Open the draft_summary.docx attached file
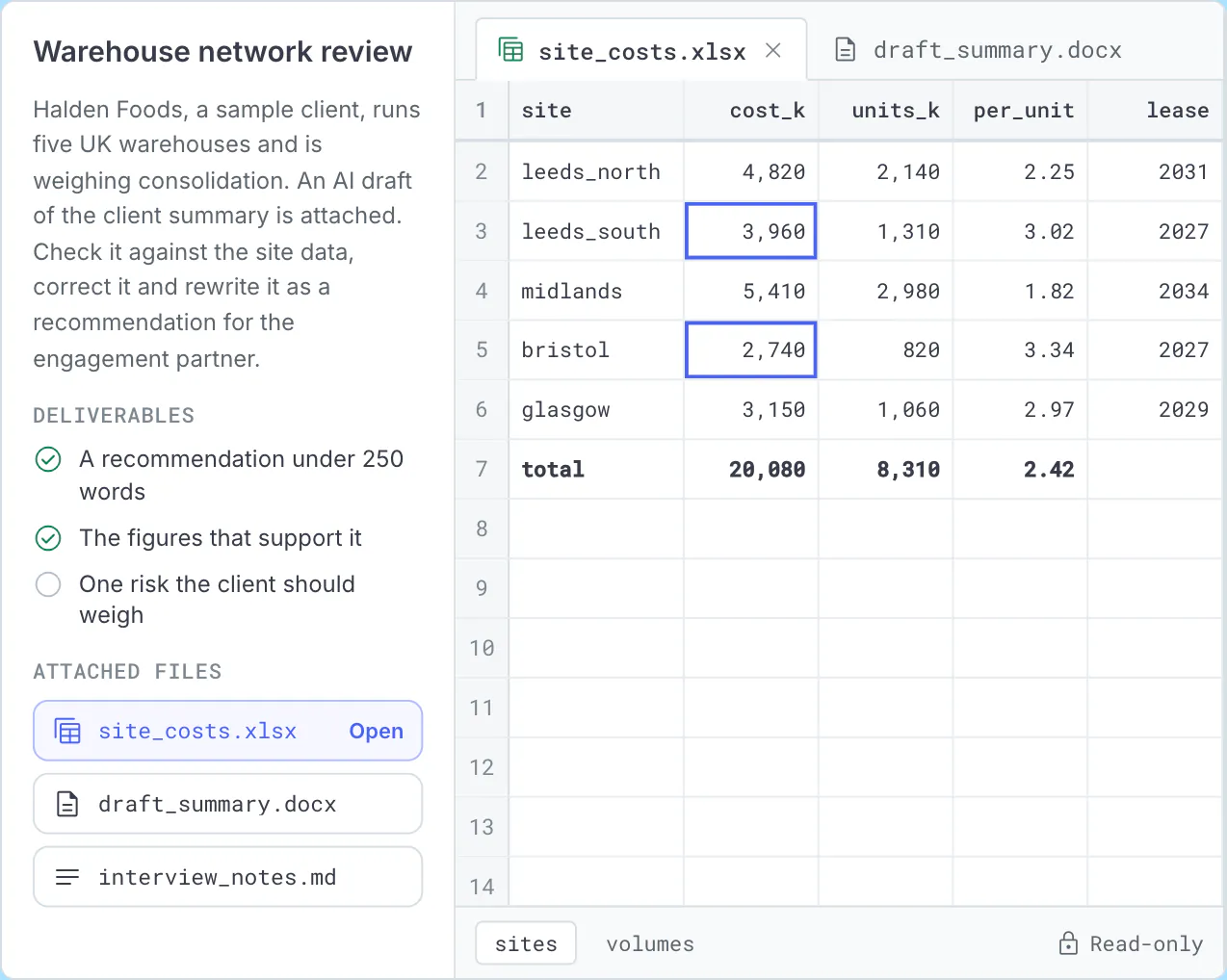Screen dimensions: 1227x980 tap(228, 804)
